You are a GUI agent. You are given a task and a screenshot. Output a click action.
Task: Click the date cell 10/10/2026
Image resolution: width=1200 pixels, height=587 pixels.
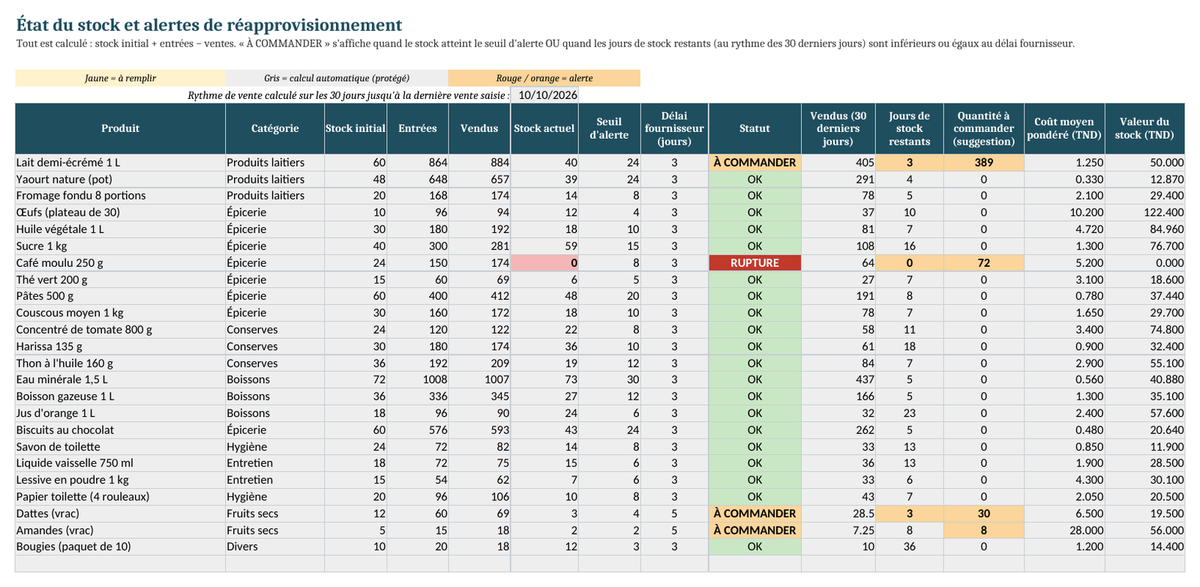[x=544, y=95]
